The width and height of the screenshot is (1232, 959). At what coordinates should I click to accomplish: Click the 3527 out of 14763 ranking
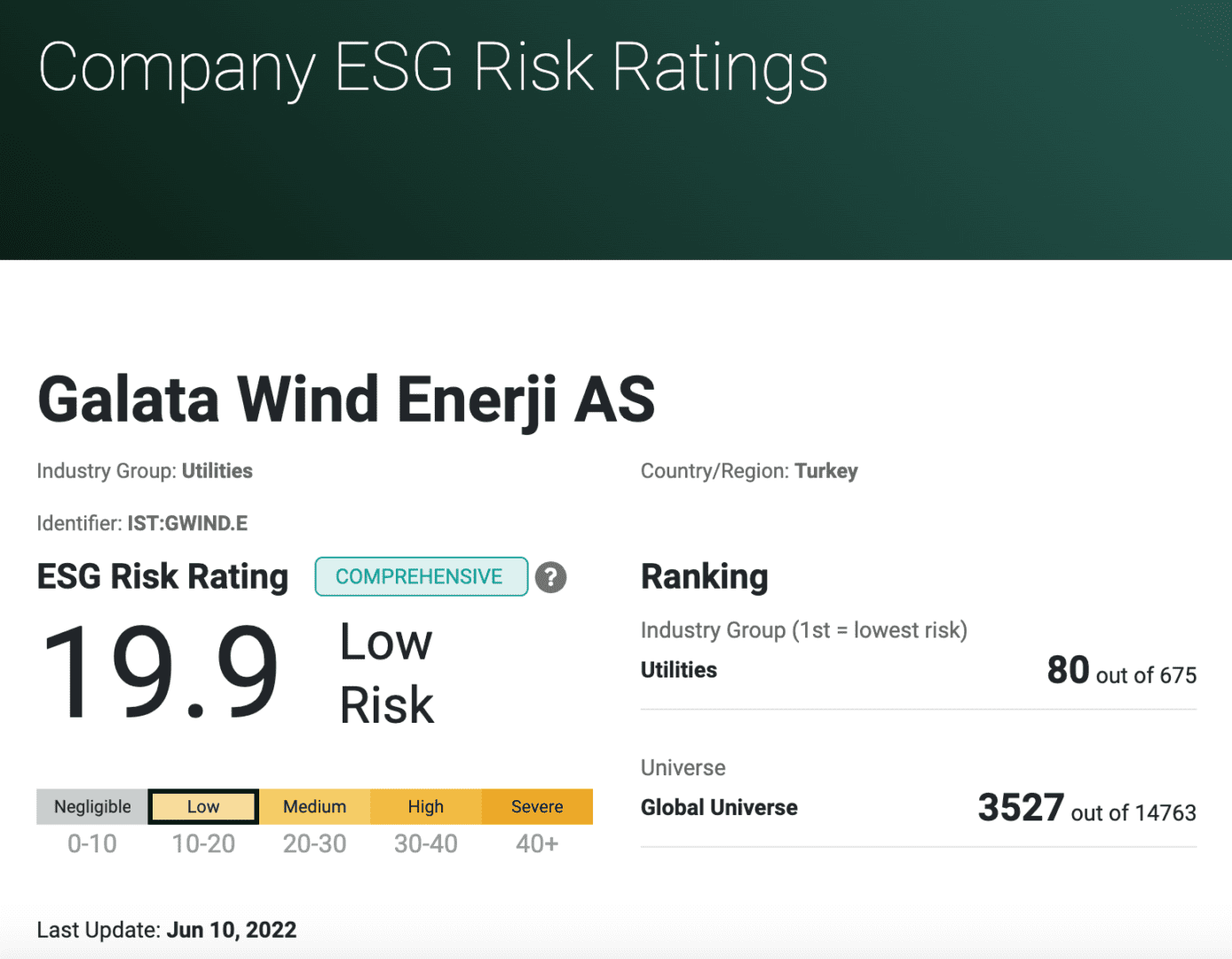[1086, 809]
